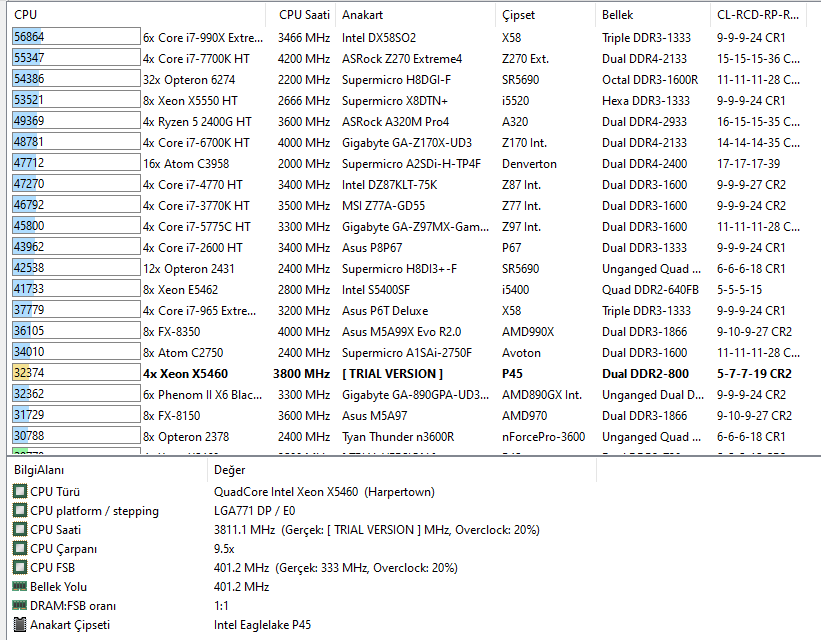Select the 4x Ryzen 5 2400G HT row

tap(410, 122)
